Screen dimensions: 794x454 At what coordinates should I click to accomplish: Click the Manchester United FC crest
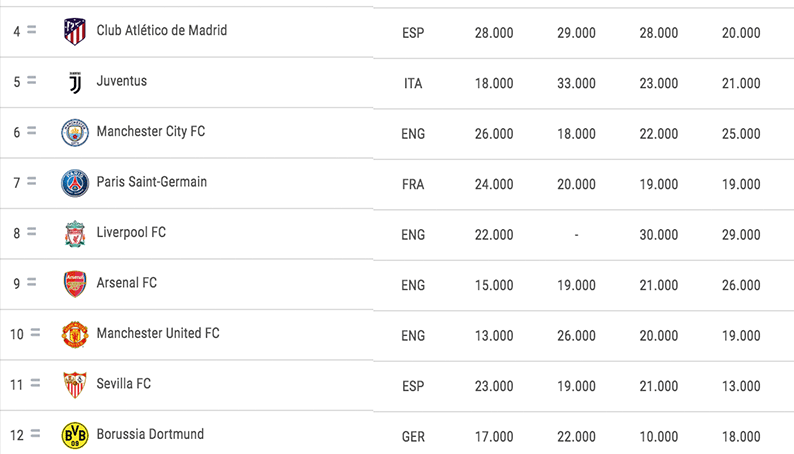coord(75,334)
